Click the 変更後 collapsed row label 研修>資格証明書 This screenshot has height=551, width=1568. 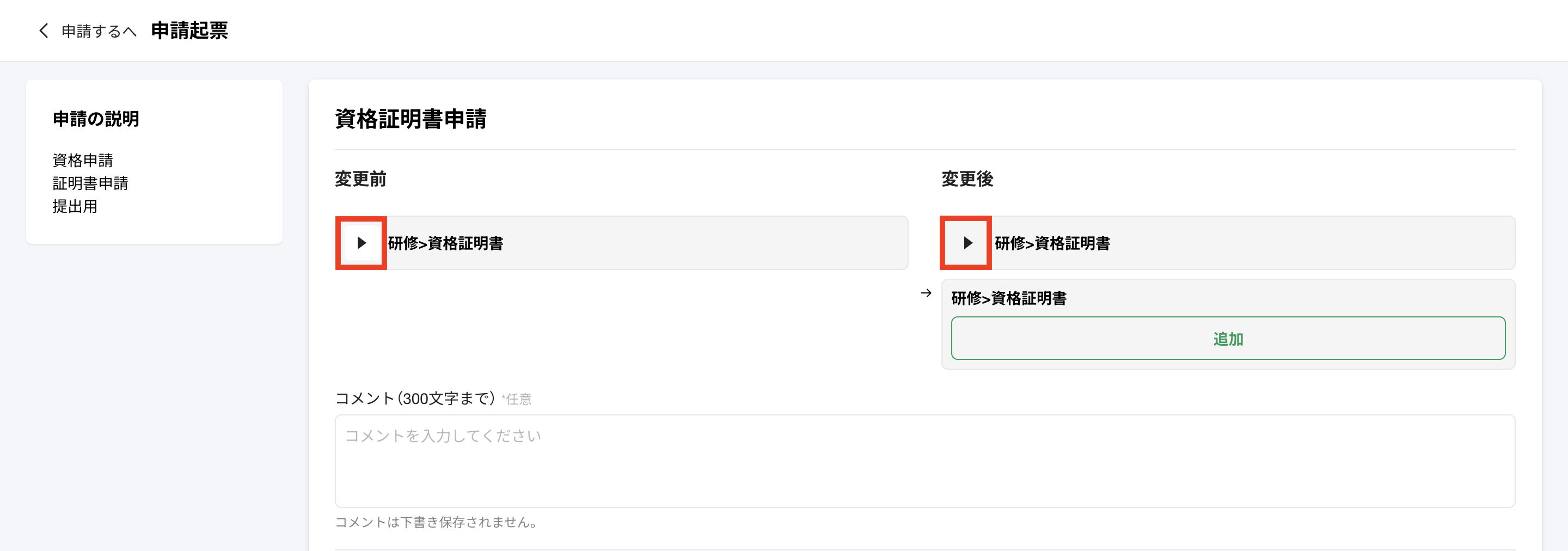point(1052,243)
